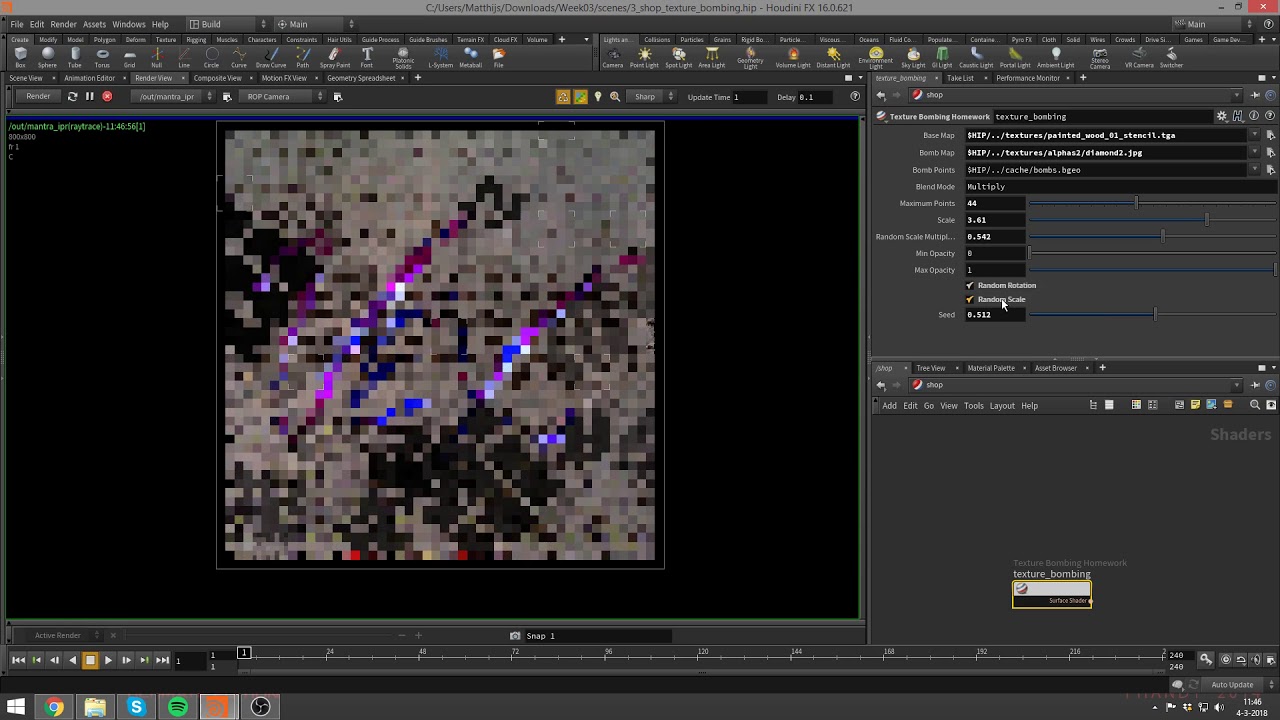
Task: Add a VR Camera
Action: pyautogui.click(x=1139, y=58)
